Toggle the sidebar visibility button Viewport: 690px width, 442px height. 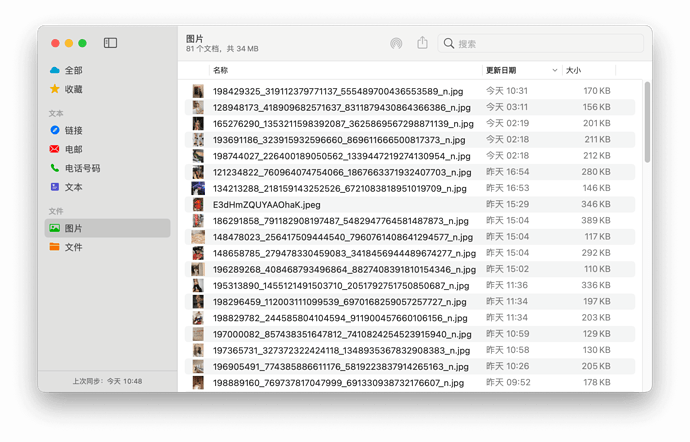coord(110,43)
